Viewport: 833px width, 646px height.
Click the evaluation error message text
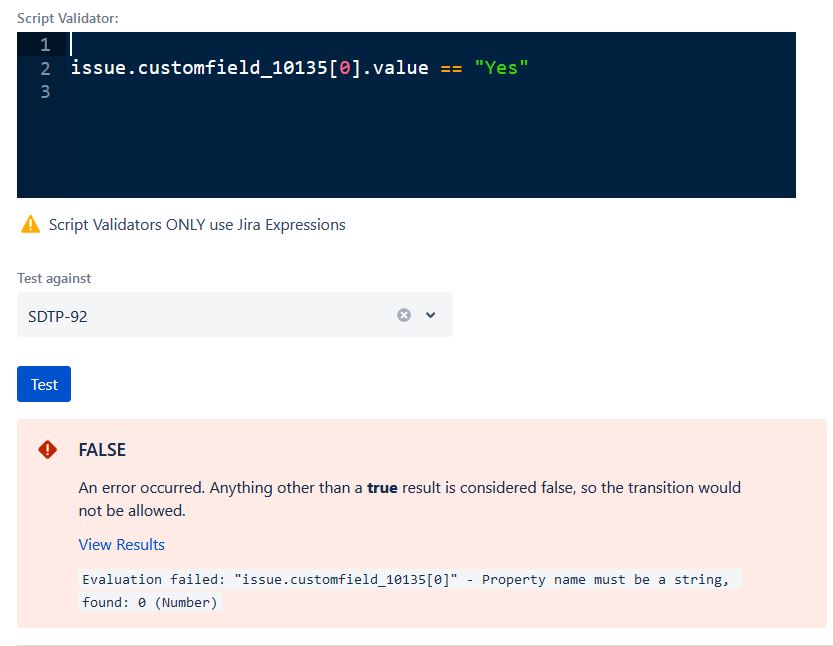pos(400,590)
